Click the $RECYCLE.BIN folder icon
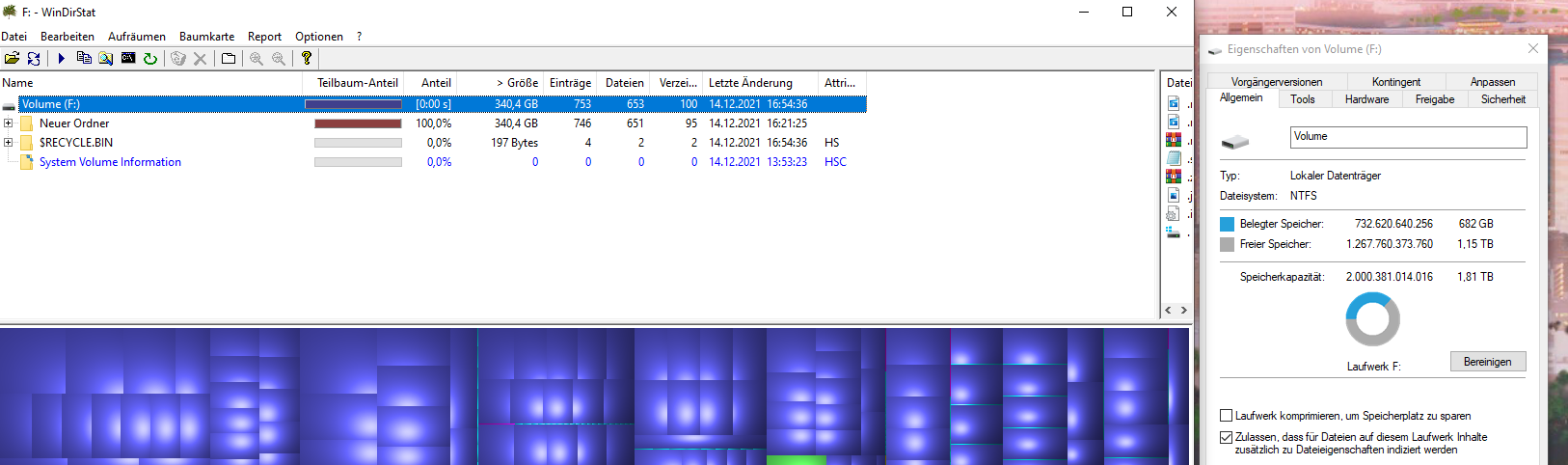 27,143
